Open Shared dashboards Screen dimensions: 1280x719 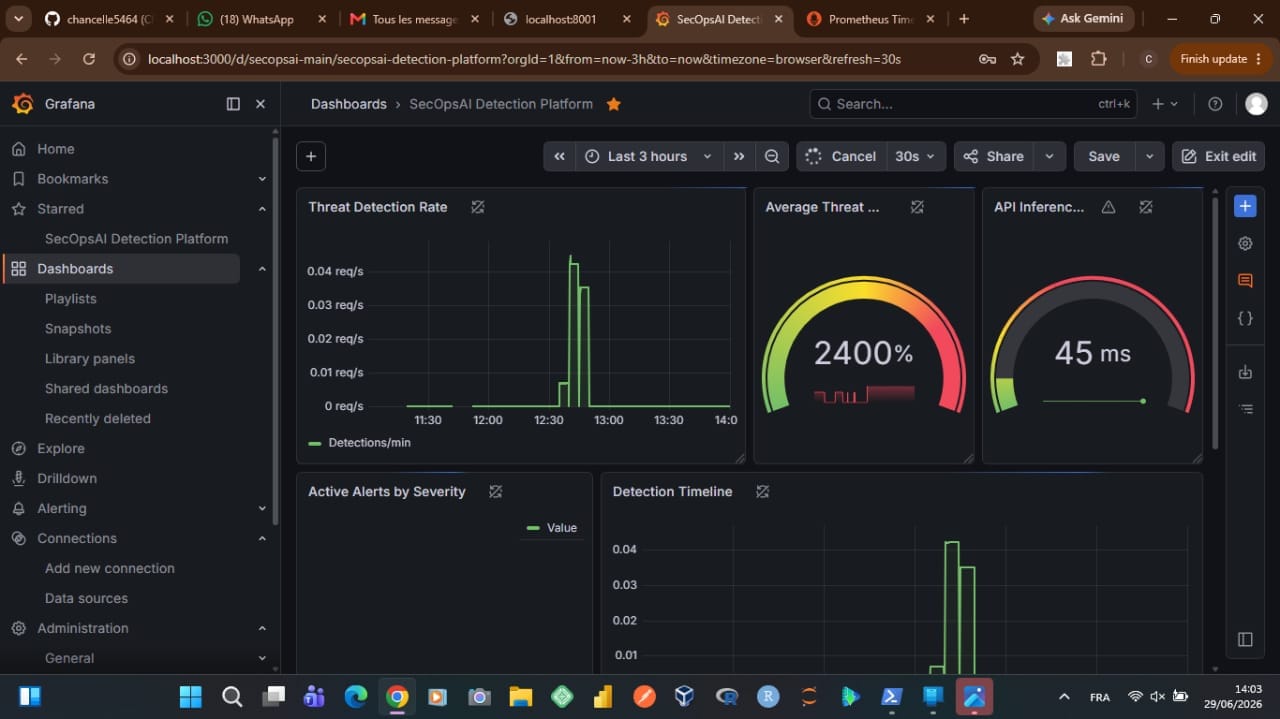106,389
